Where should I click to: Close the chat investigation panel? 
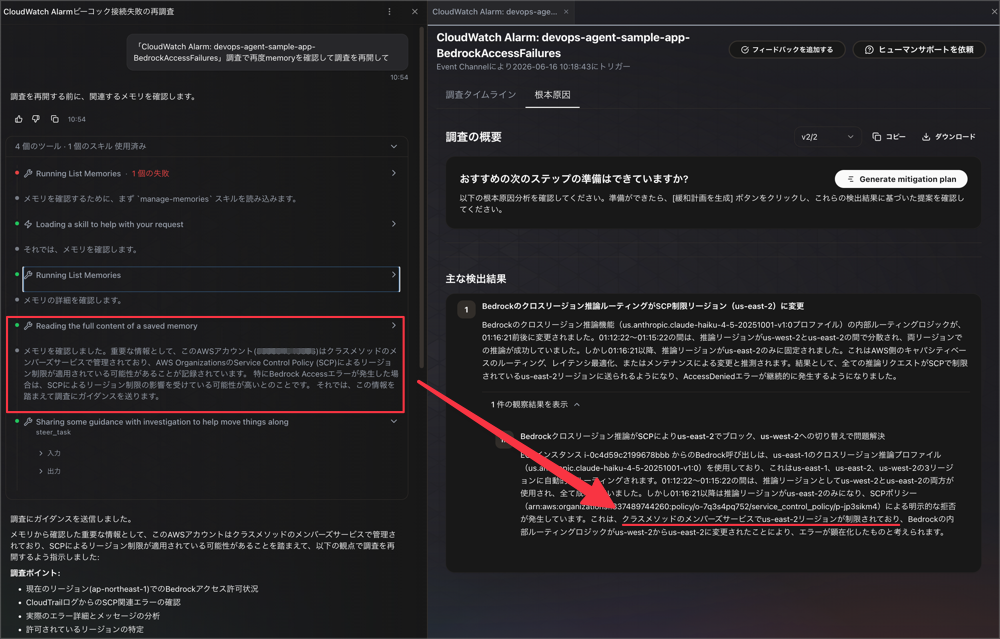[415, 11]
